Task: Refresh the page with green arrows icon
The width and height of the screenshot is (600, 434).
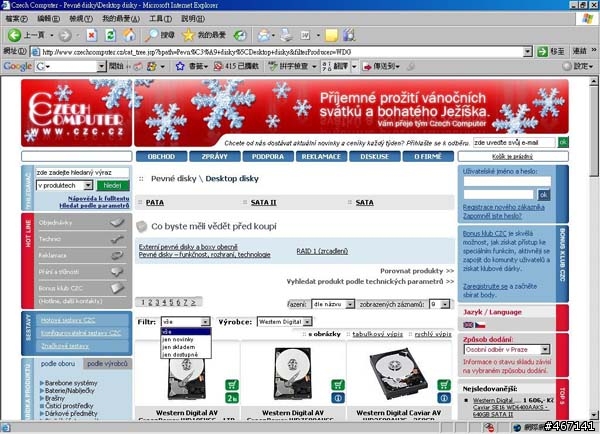Action: point(110,36)
